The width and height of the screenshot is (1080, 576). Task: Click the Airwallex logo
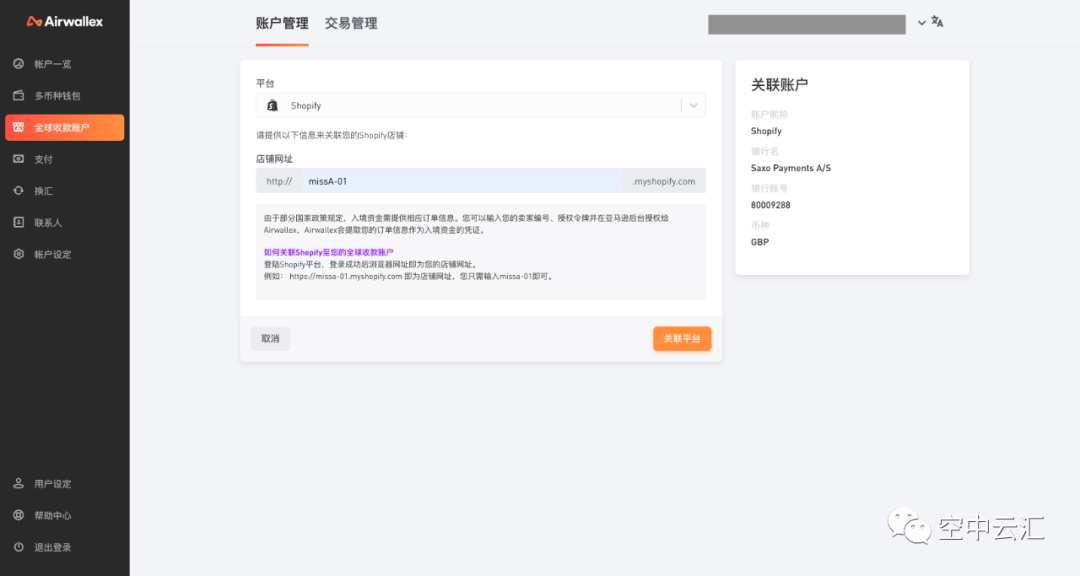pyautogui.click(x=64, y=21)
